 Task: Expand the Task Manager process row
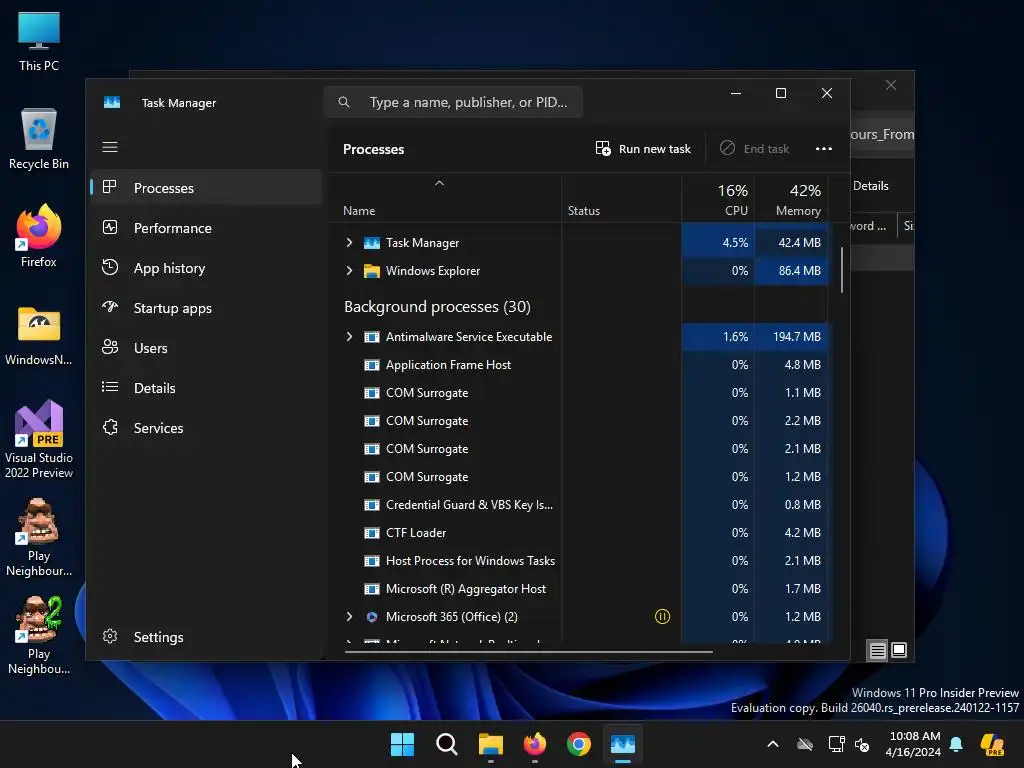[x=349, y=242]
